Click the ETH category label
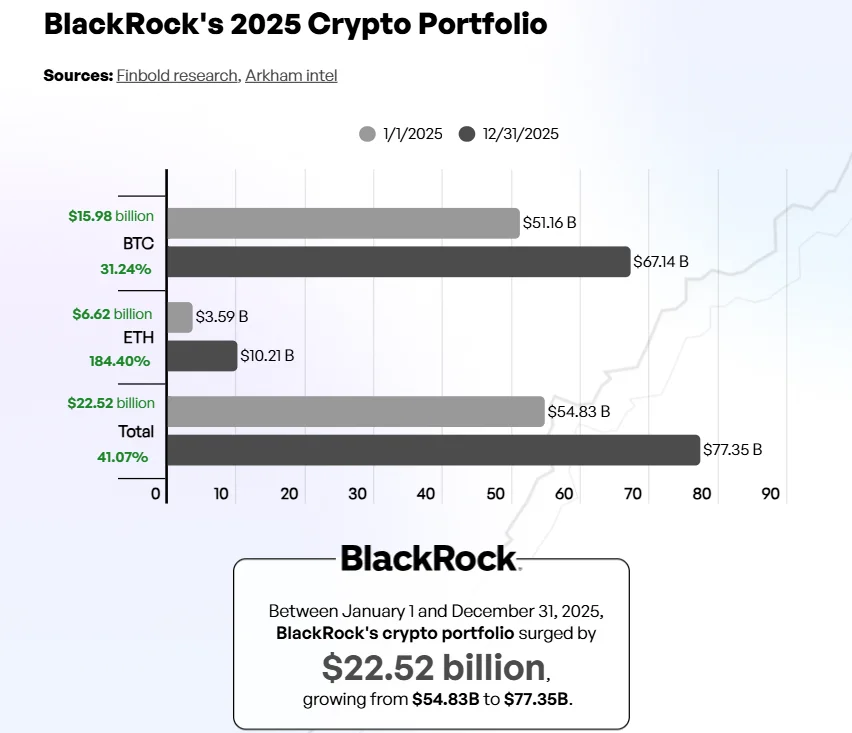The image size is (852, 733). [138, 337]
